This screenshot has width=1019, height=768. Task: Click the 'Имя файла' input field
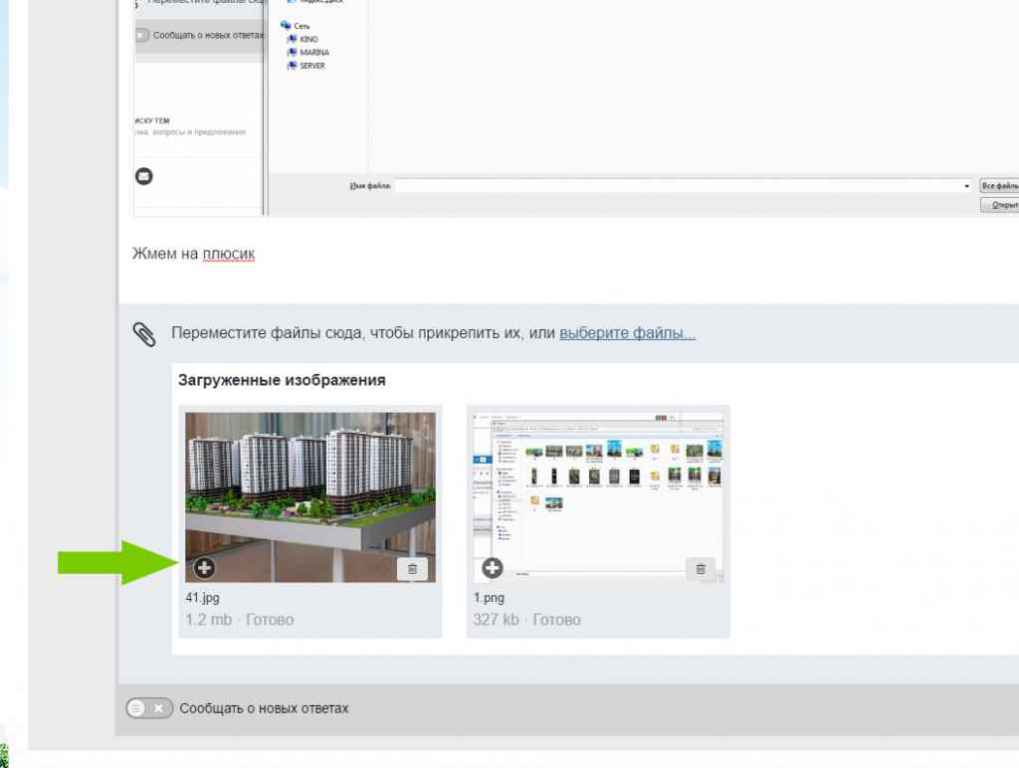pos(678,186)
